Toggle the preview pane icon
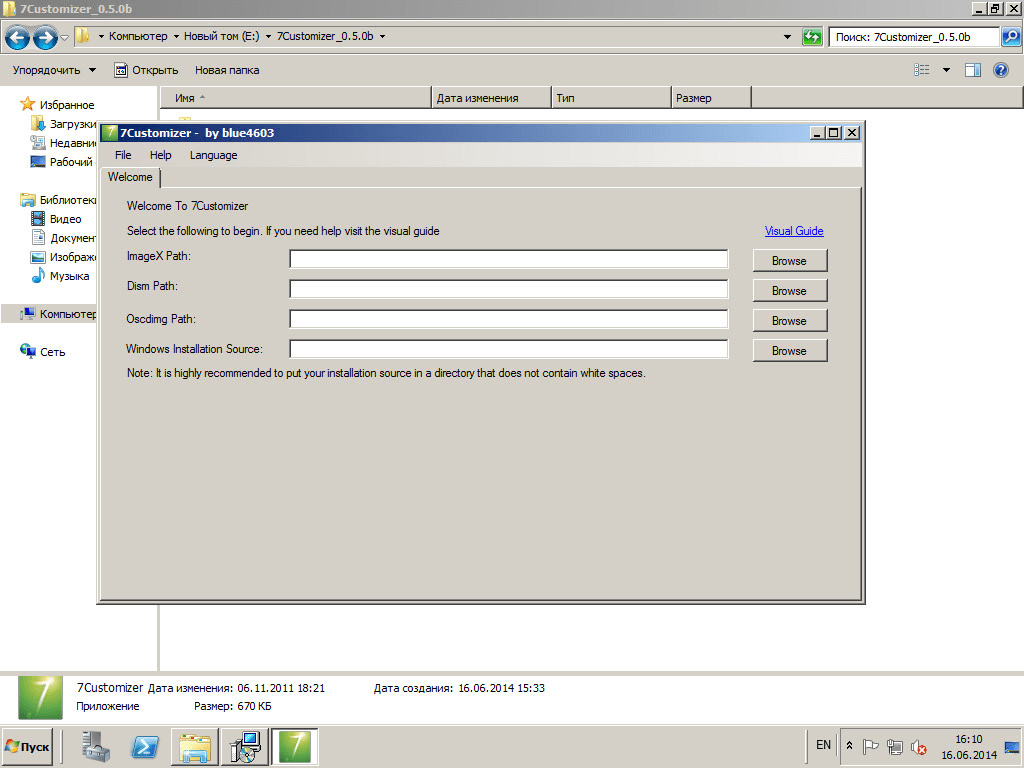The height and width of the screenshot is (768, 1024). (972, 70)
